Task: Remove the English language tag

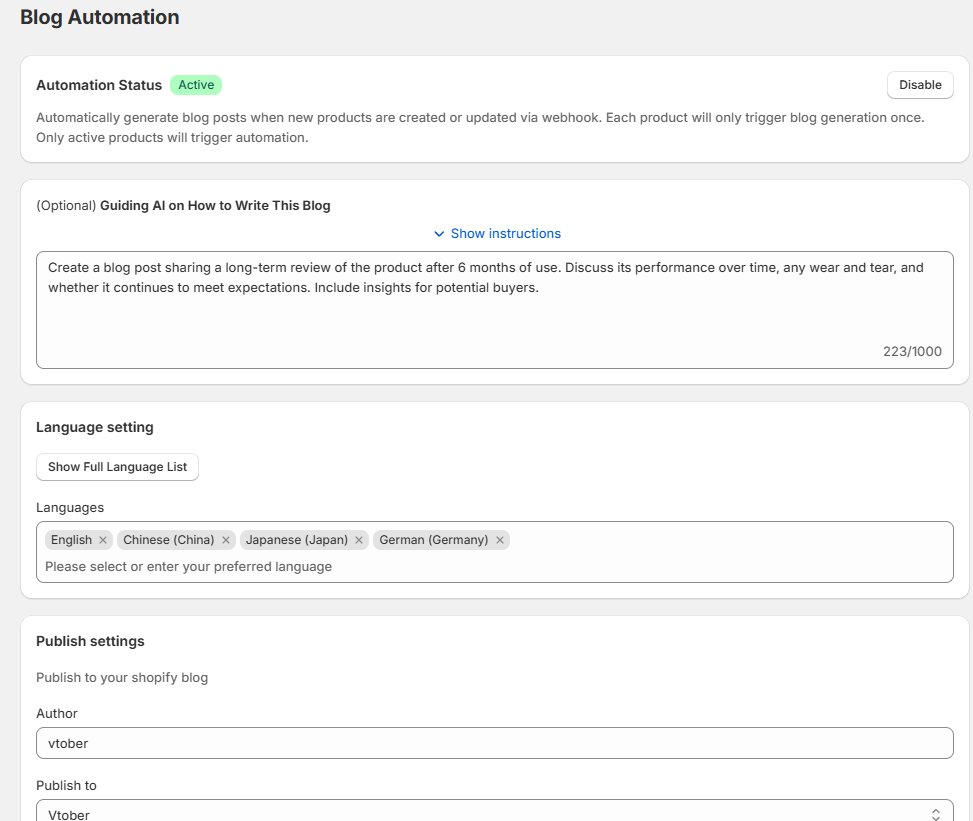Action: tap(103, 540)
